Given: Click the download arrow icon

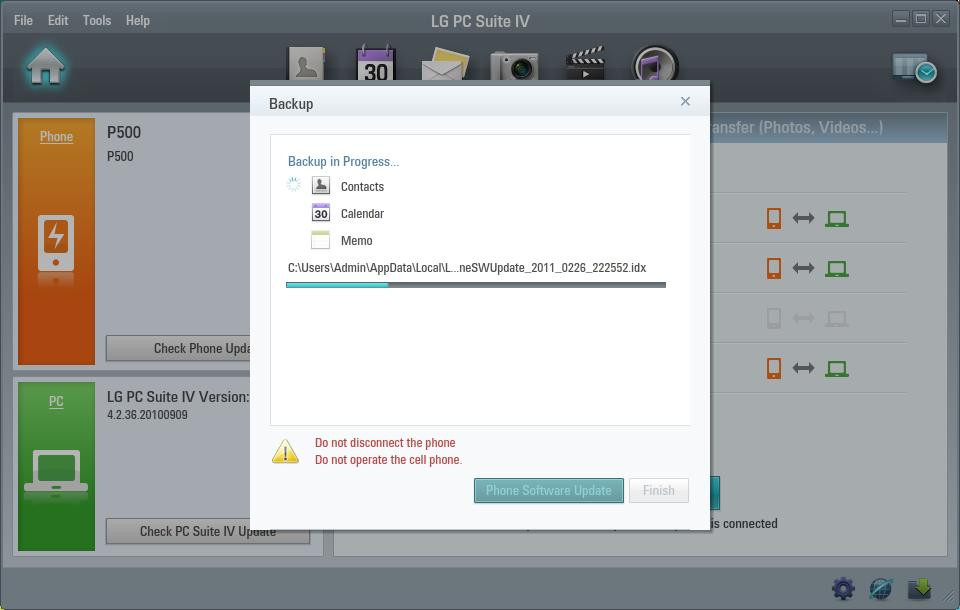Looking at the screenshot, I should [919, 588].
